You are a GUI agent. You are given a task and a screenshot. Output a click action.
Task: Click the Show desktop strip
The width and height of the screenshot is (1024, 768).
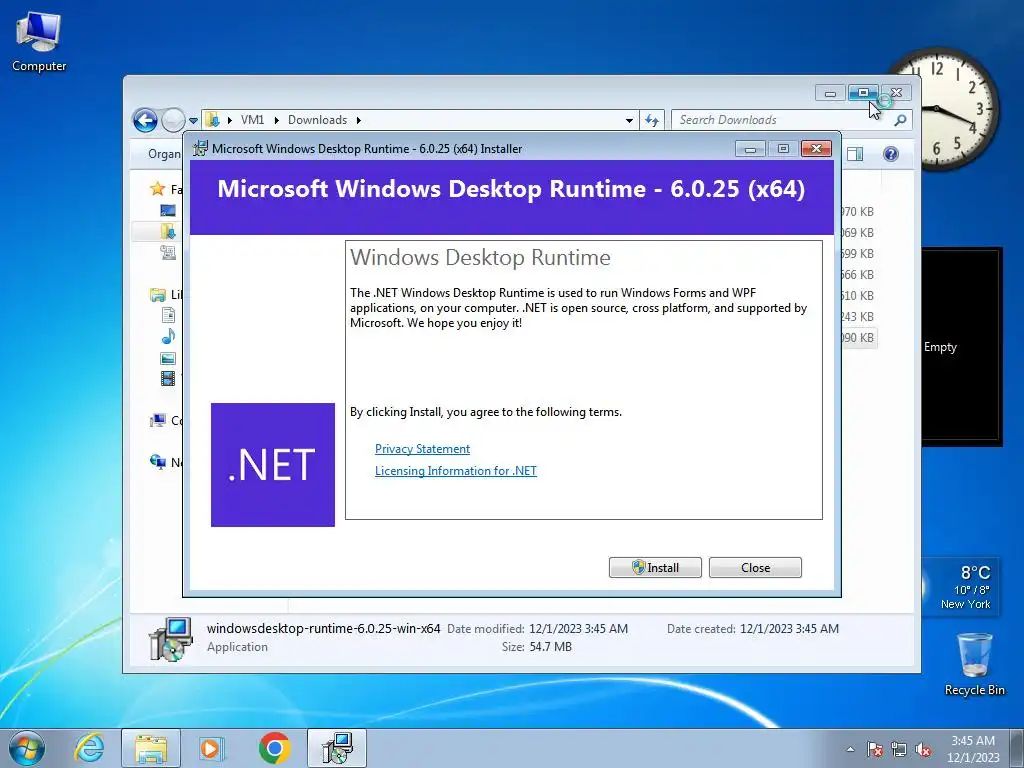tap(1017, 748)
